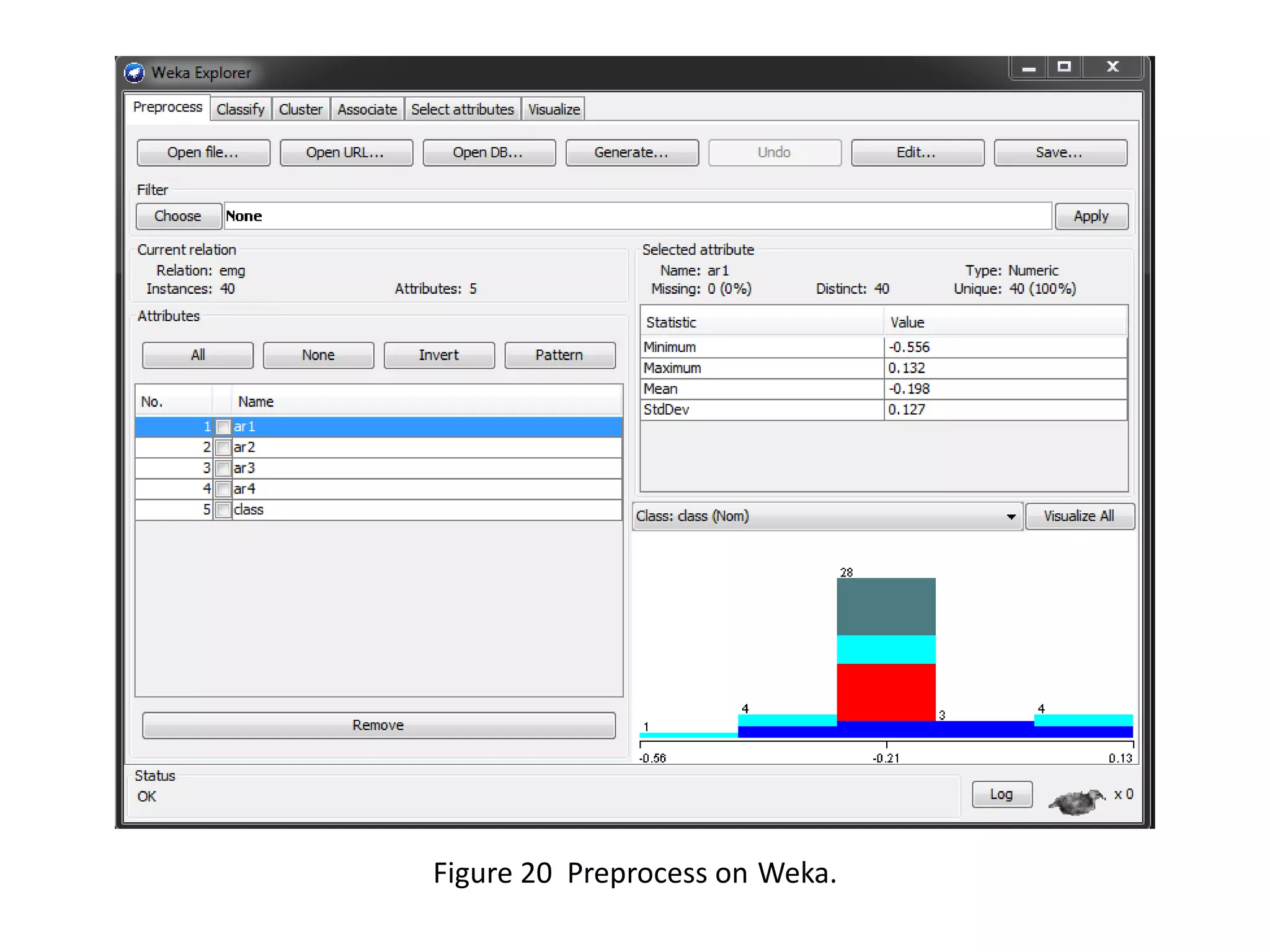Switch to the Classify tab
1270x952 pixels.
coord(241,109)
